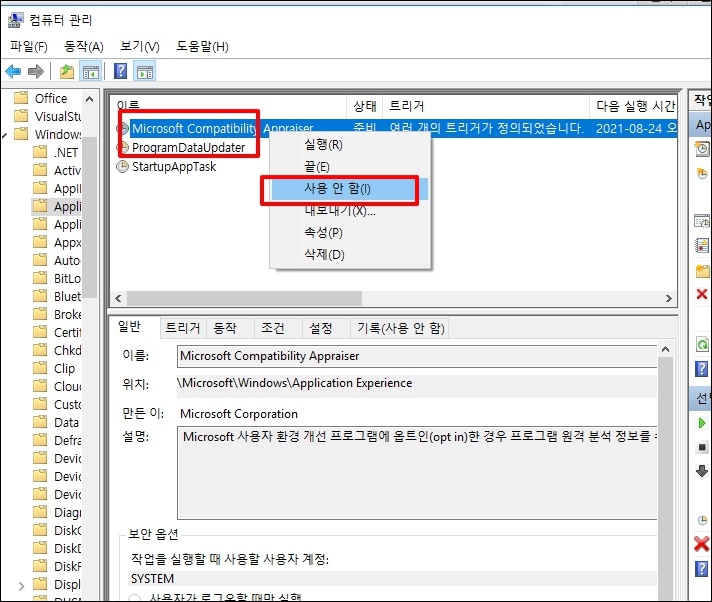Choose 실행(R) from the context menu
The height and width of the screenshot is (602, 712).
click(x=350, y=145)
